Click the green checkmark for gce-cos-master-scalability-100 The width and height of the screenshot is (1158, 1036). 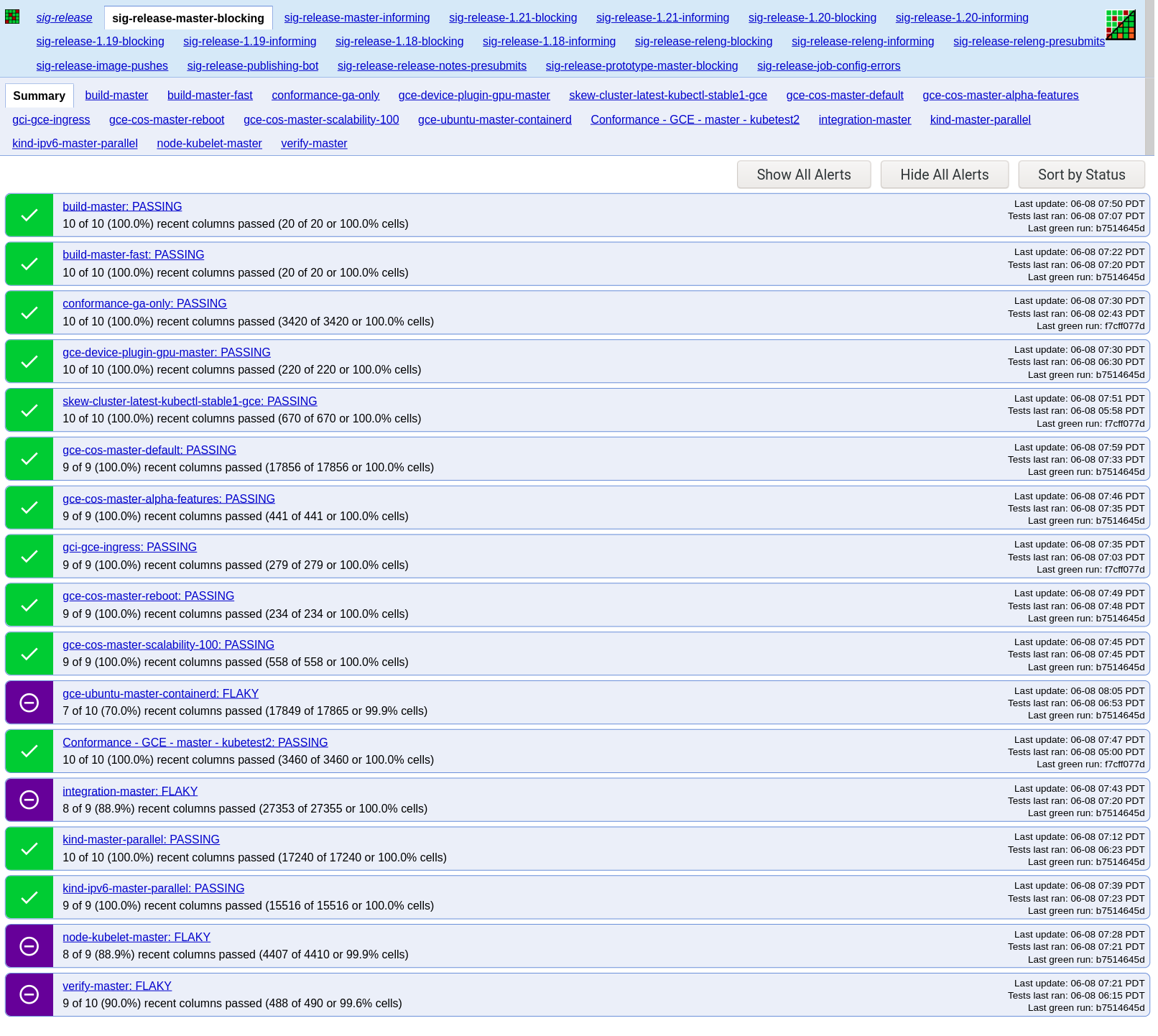[29, 655]
